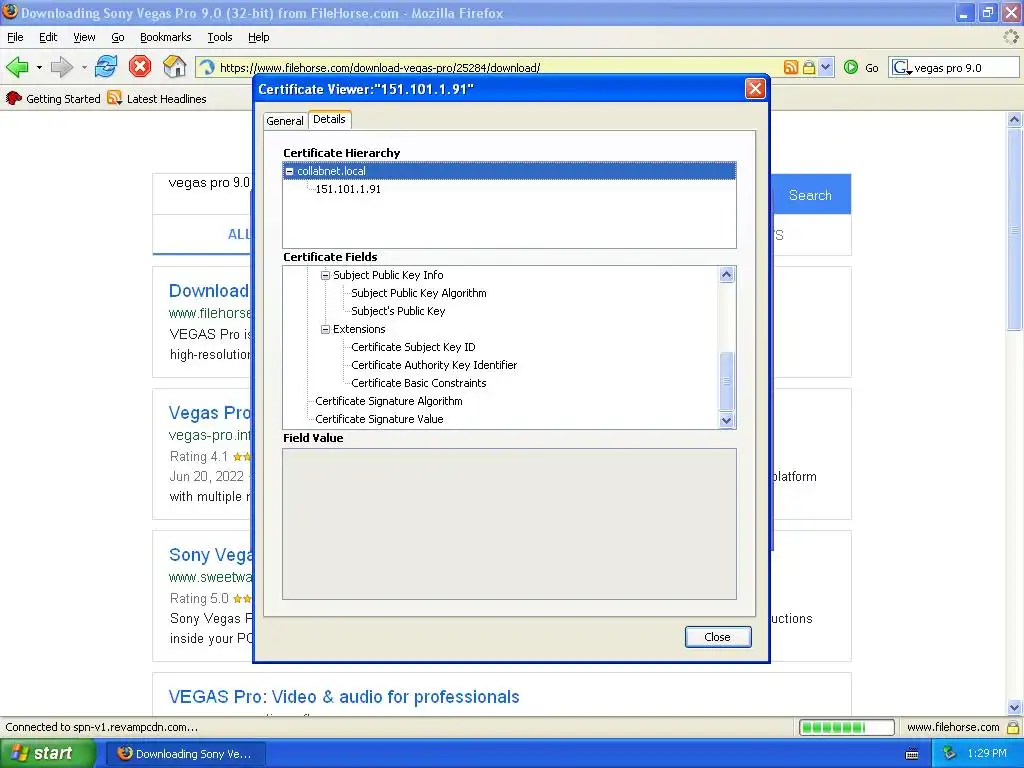Open the Latest Headlines feed bookmark
1024x768 pixels.
(x=157, y=99)
